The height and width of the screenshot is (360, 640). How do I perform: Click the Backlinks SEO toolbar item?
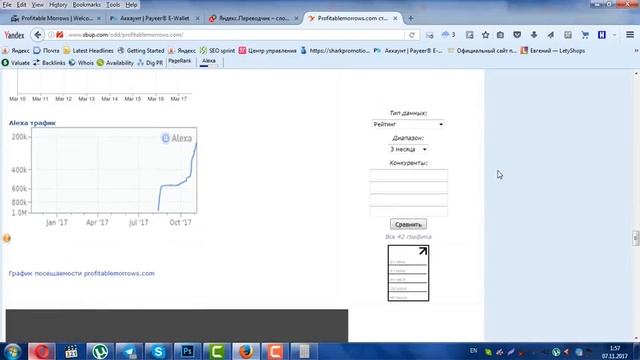pyautogui.click(x=49, y=63)
